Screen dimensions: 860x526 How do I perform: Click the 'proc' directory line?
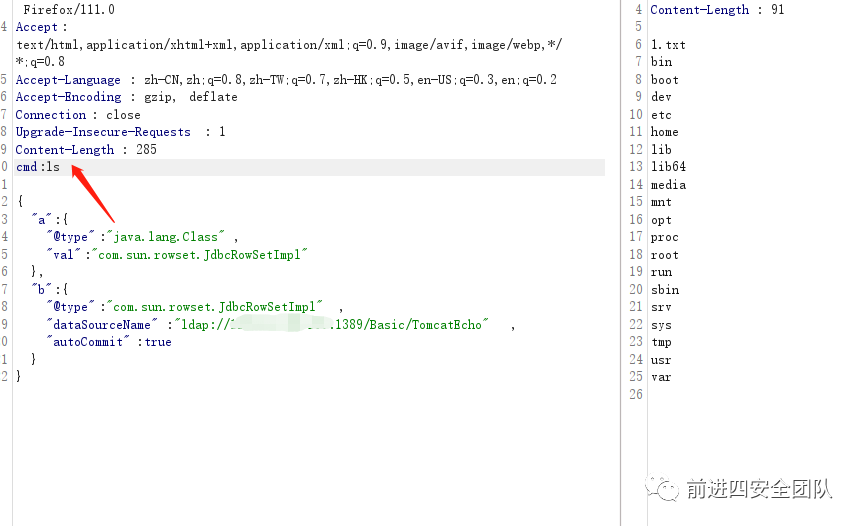tap(665, 237)
